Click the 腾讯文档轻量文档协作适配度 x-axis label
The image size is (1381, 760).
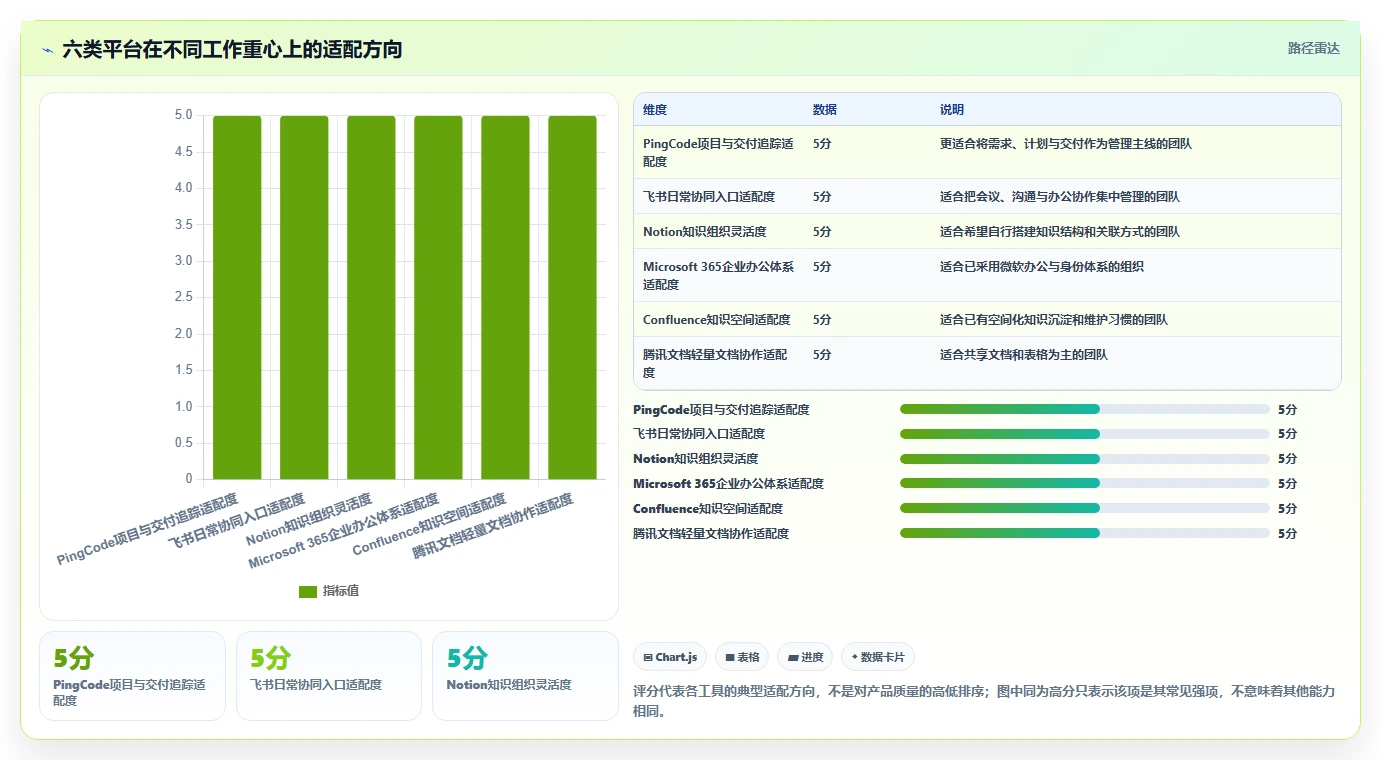(493, 526)
